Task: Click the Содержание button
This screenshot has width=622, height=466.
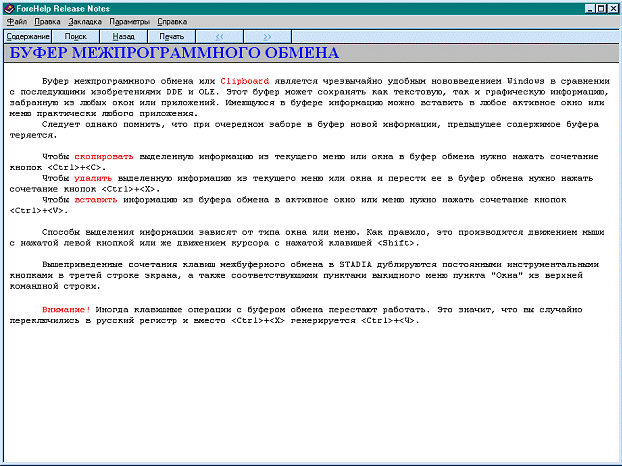Action: pos(28,36)
